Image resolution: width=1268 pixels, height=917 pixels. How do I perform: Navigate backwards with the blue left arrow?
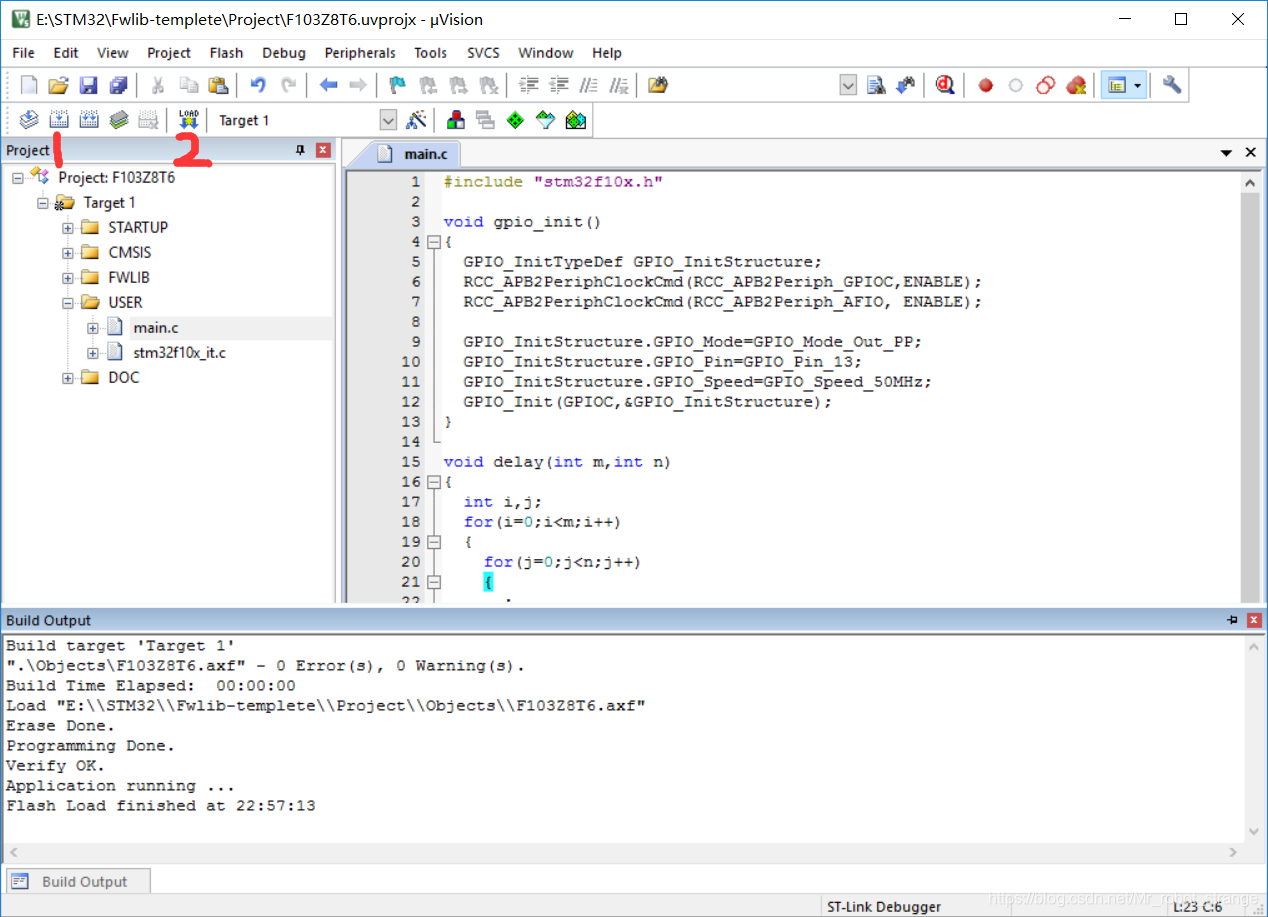click(328, 86)
